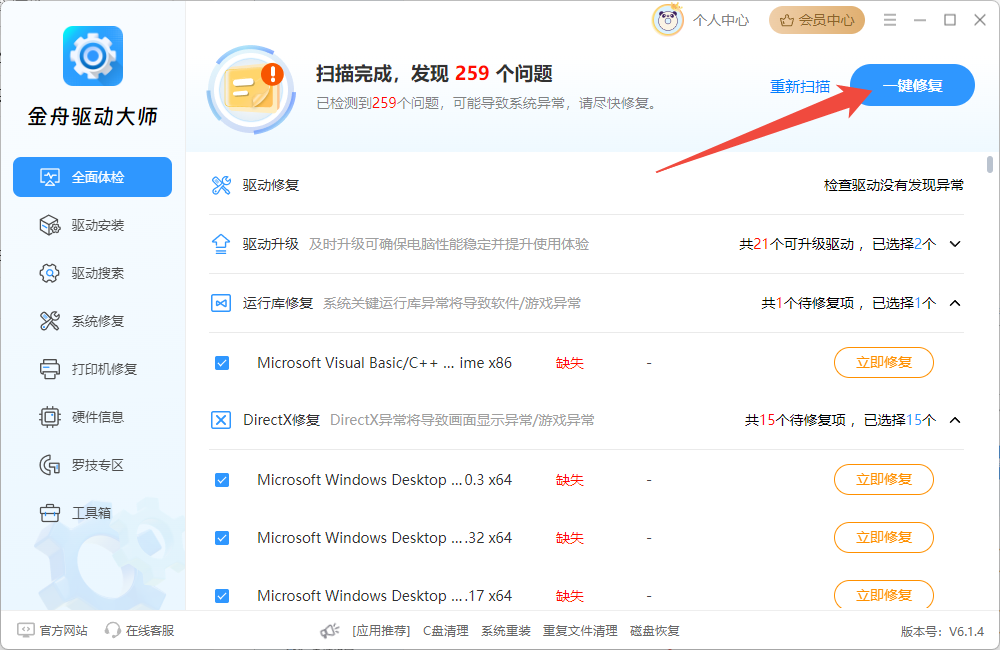Expand the 驱动升级 section chevron
This screenshot has height=650, width=1000.
coord(955,244)
